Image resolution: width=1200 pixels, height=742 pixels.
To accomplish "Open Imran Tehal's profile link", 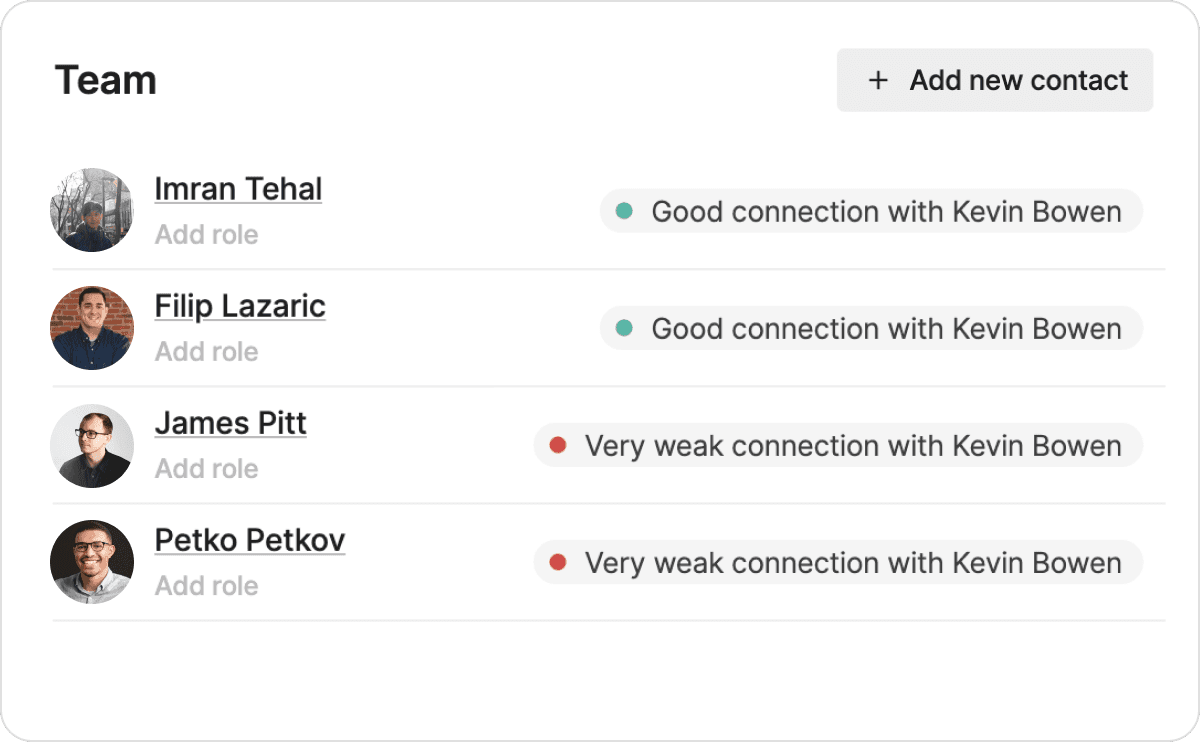I will pos(238,188).
